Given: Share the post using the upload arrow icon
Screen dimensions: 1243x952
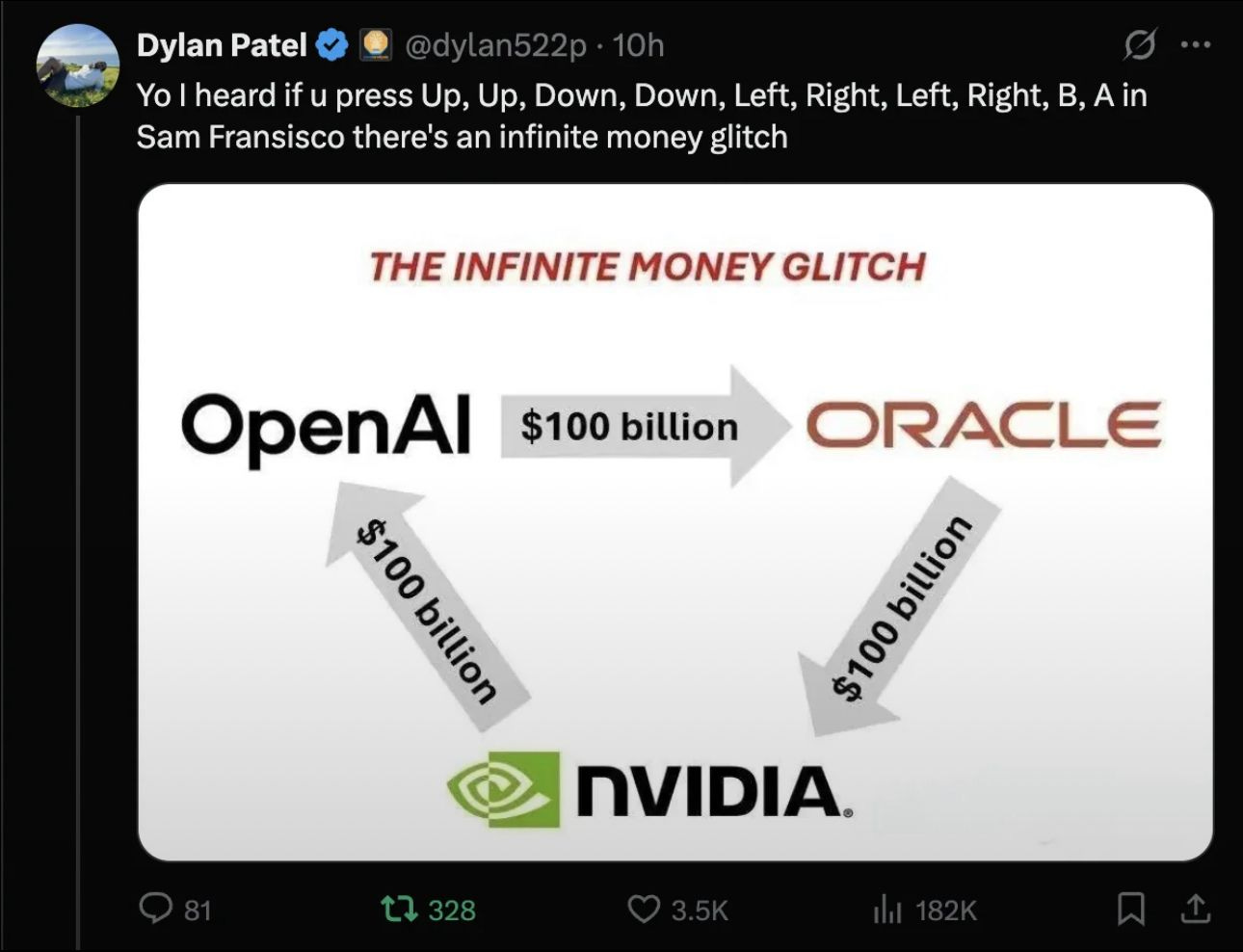Looking at the screenshot, I should pos(1195,908).
